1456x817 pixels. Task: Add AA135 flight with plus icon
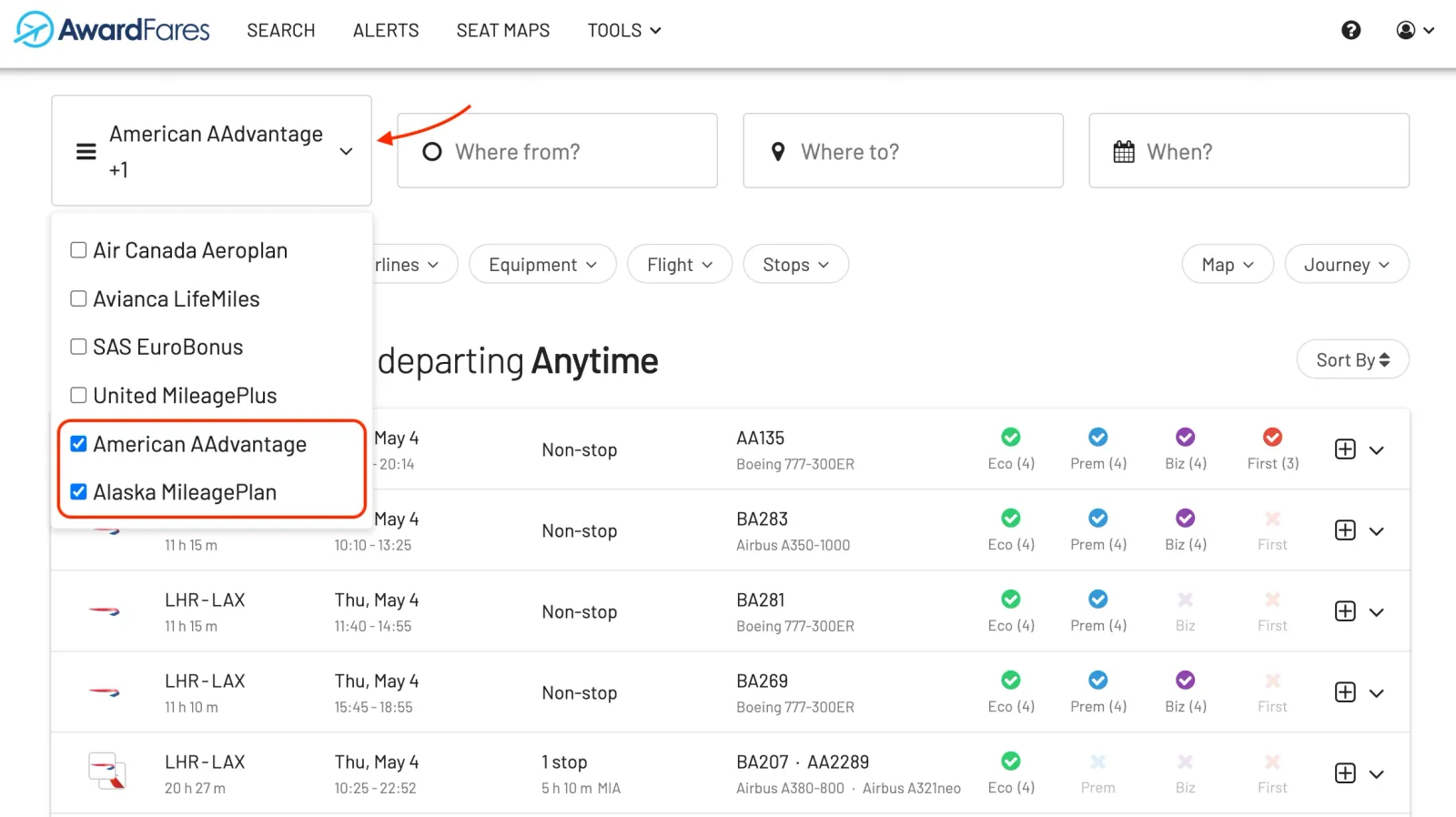click(1345, 449)
